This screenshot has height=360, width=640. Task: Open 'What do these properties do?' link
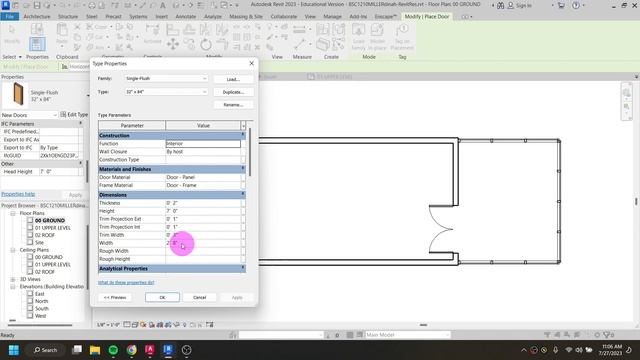click(126, 282)
